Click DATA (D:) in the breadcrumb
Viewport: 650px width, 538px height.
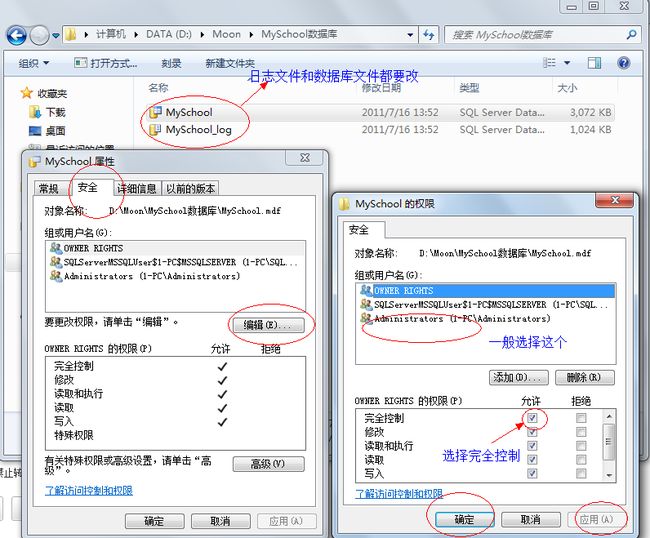coord(169,34)
